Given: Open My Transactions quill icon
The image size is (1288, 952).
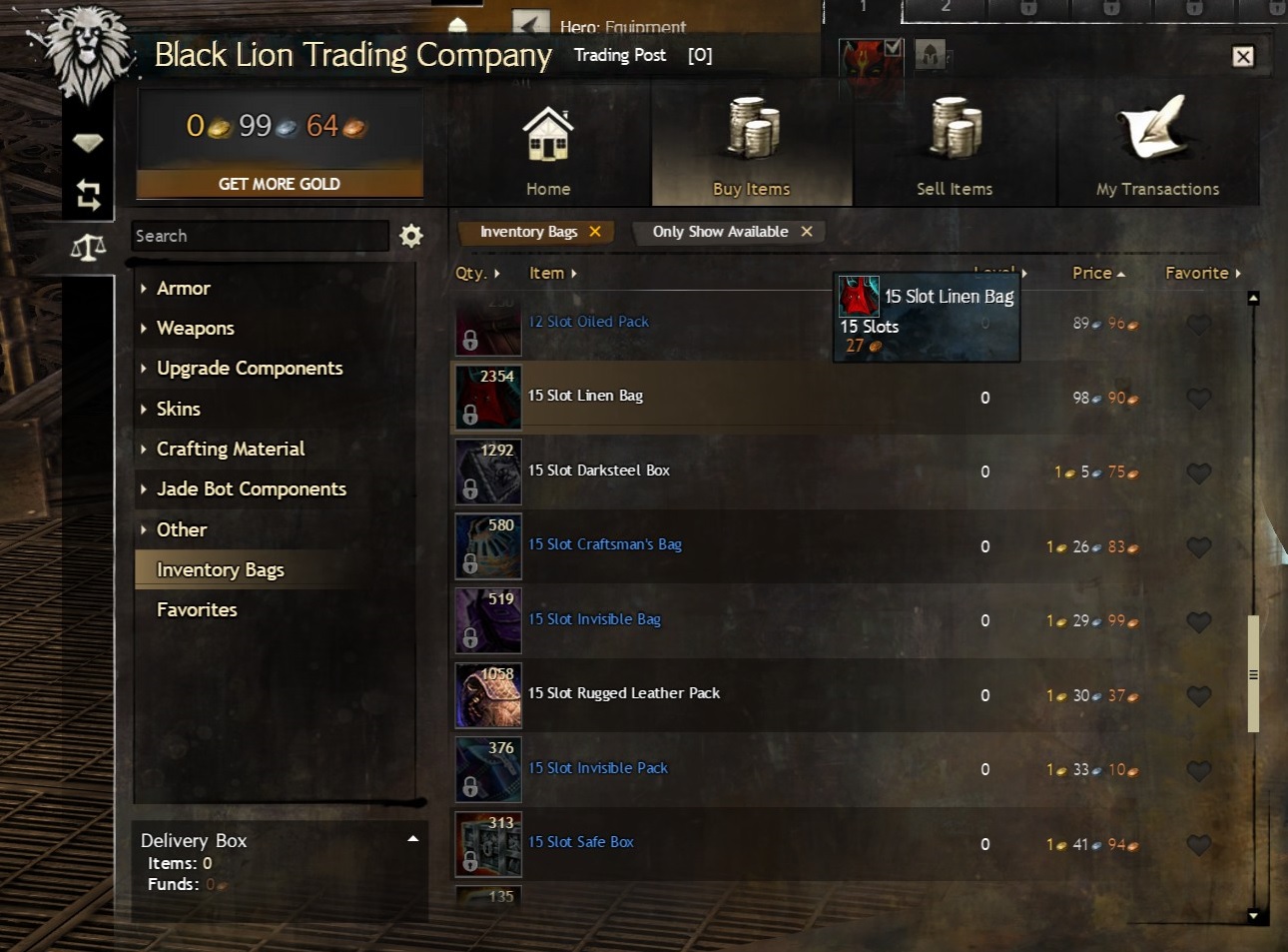Looking at the screenshot, I should coord(1156,128).
